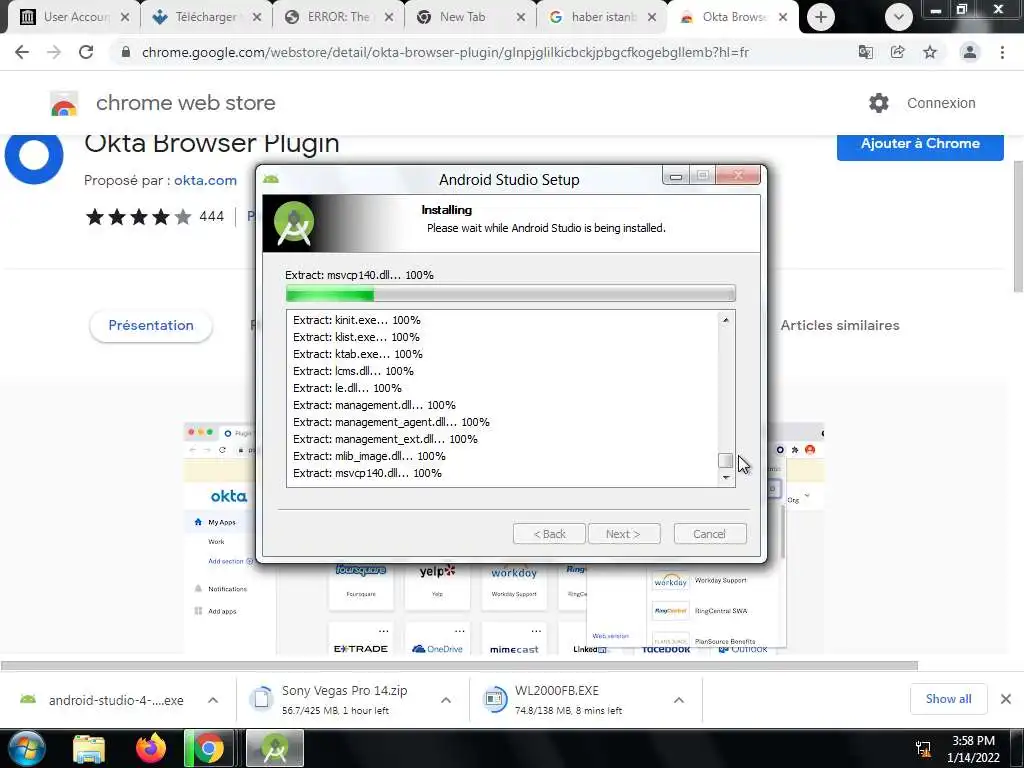This screenshot has height=768, width=1024.
Task: Close the haber istanbul Google tab
Action: [652, 17]
